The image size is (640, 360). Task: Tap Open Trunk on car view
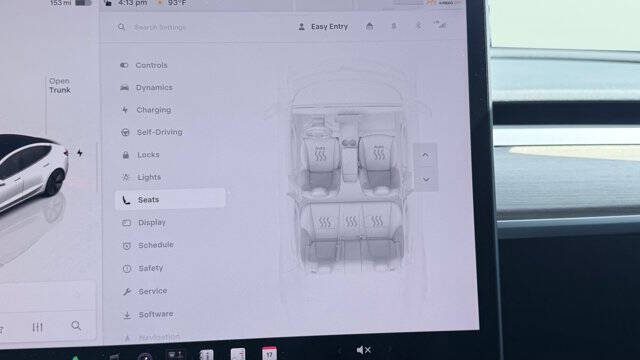(60, 86)
